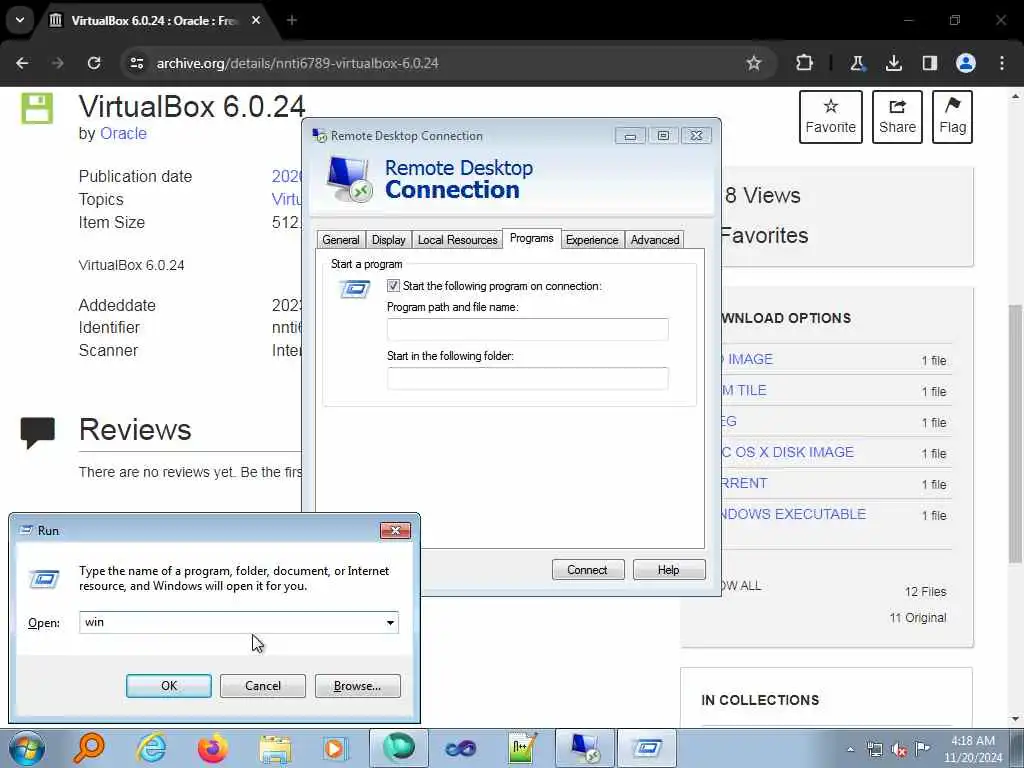Click the archive.org address bar URL
The width and height of the screenshot is (1024, 768).
pos(298,63)
